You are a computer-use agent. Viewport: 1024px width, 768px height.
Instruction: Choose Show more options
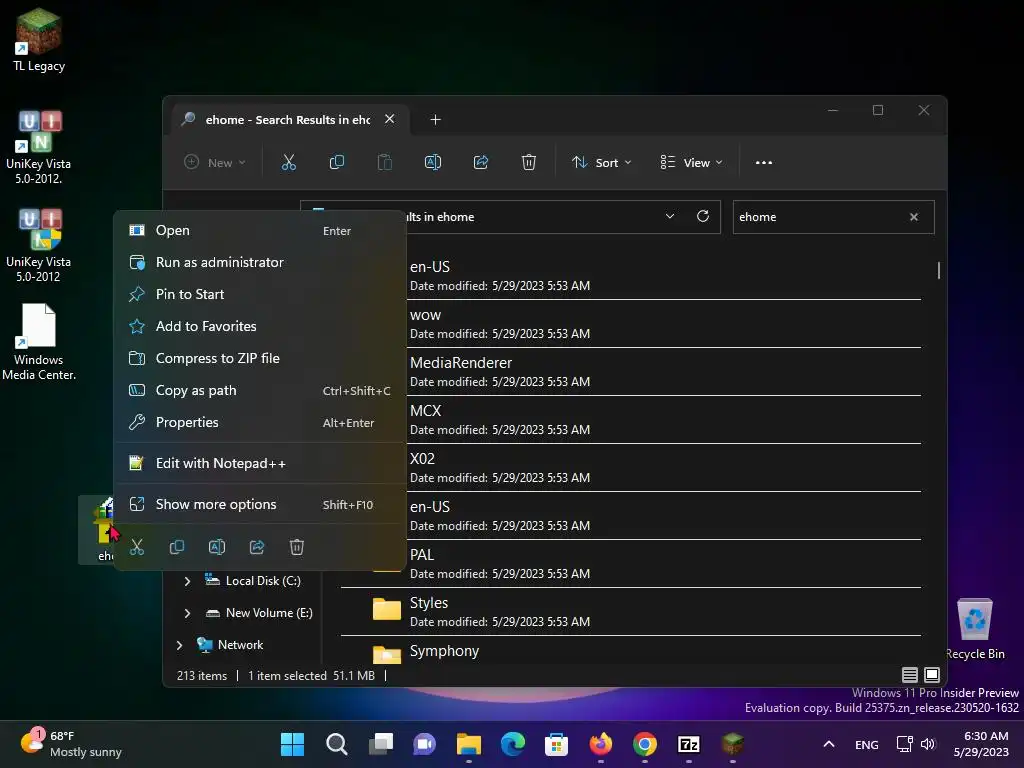[260, 504]
